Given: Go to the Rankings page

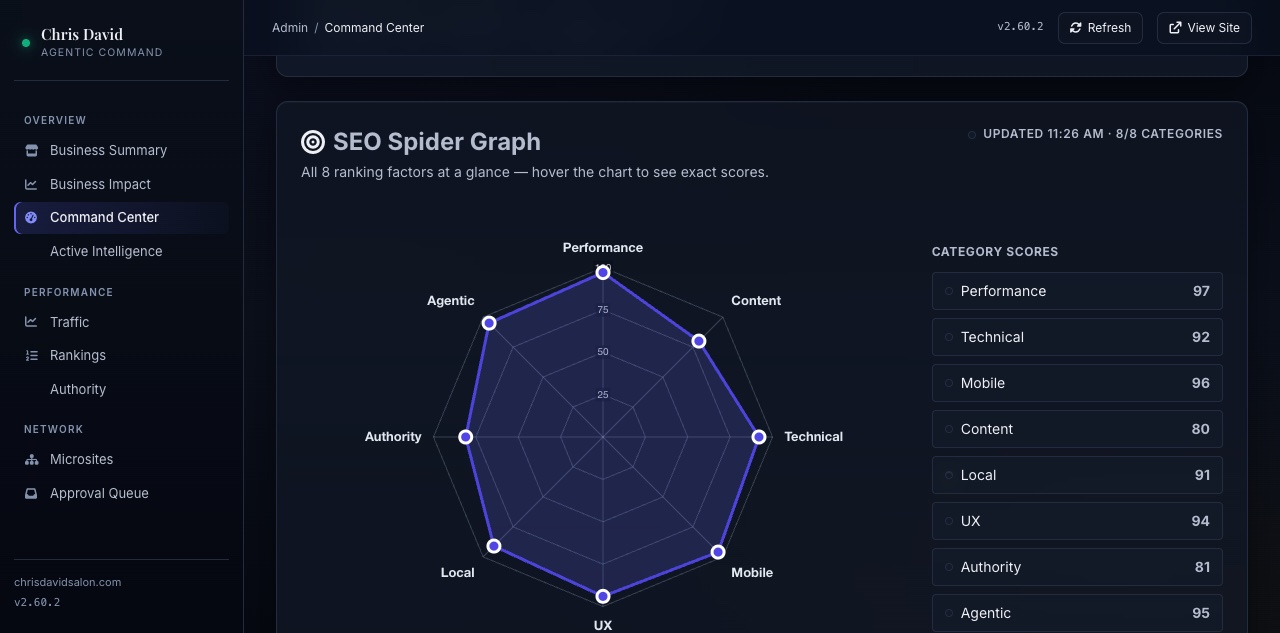Looking at the screenshot, I should 121,355.
